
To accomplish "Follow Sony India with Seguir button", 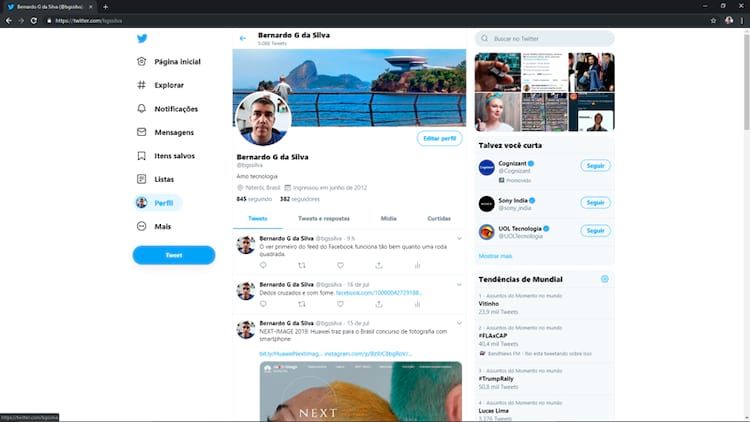I will tap(596, 202).
